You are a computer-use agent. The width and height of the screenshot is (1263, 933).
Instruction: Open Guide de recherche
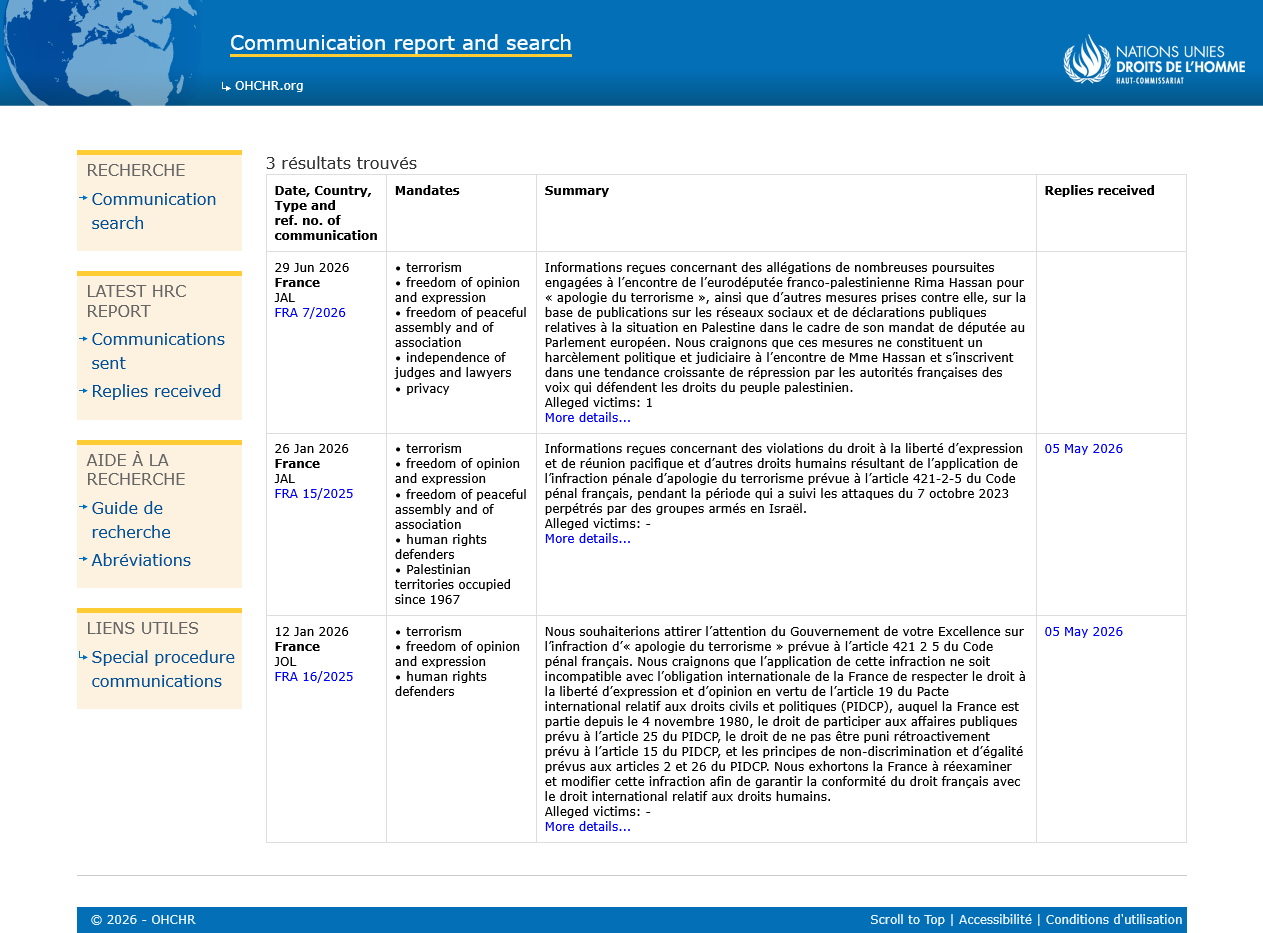pos(131,520)
